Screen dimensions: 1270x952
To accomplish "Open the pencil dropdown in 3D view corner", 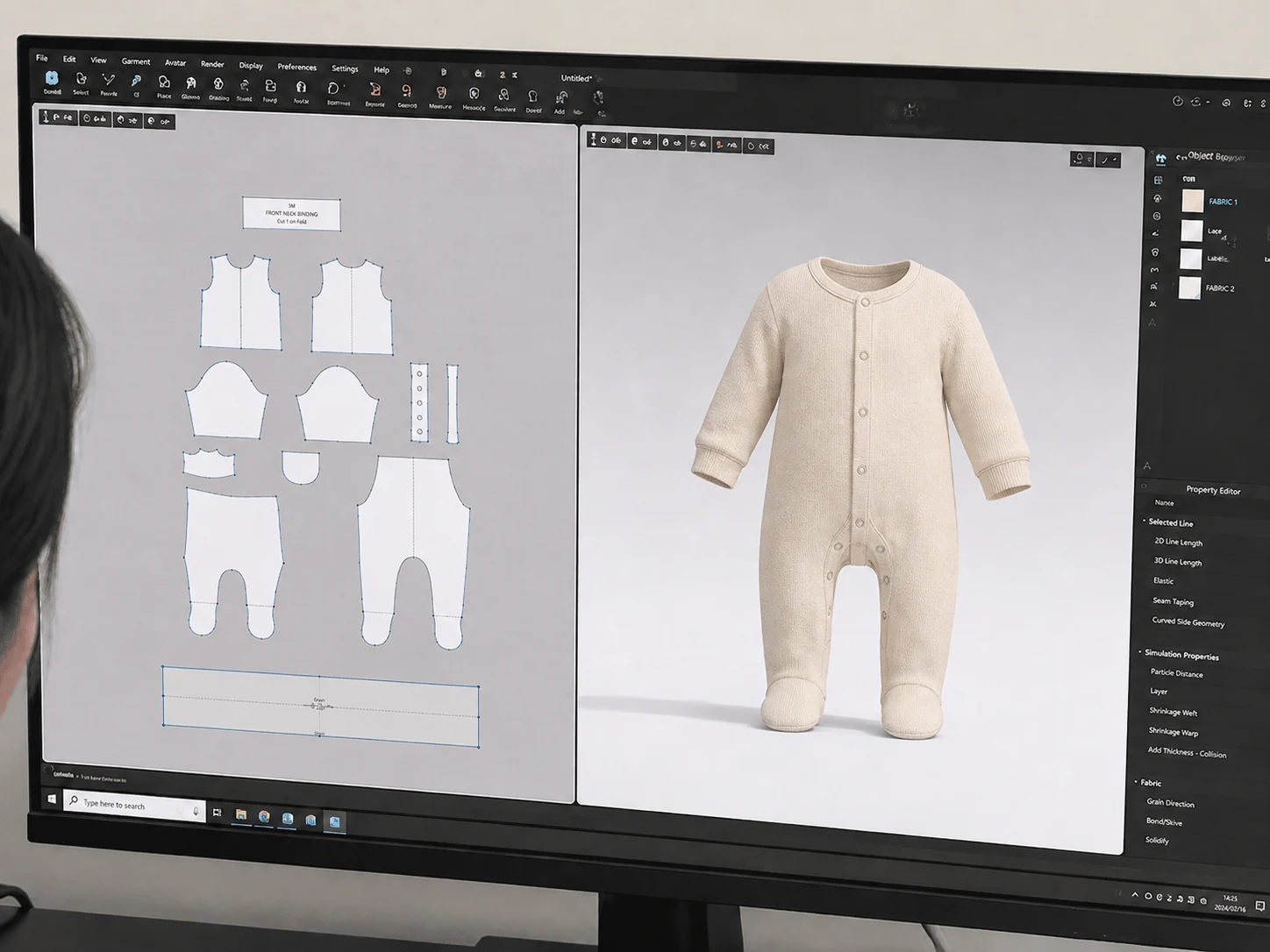I will 1109,160.
